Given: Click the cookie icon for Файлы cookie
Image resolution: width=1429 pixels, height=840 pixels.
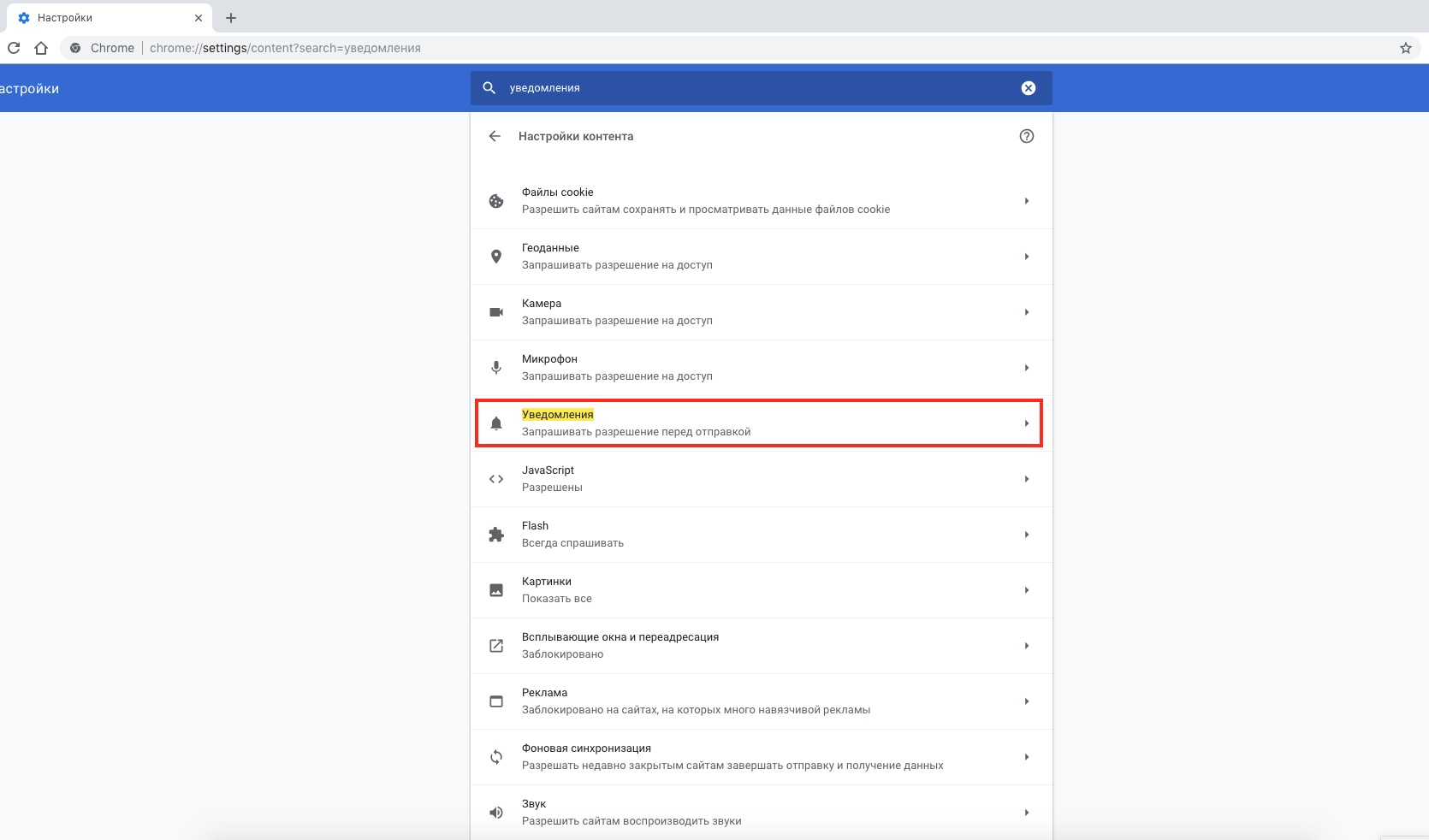Looking at the screenshot, I should coord(496,201).
